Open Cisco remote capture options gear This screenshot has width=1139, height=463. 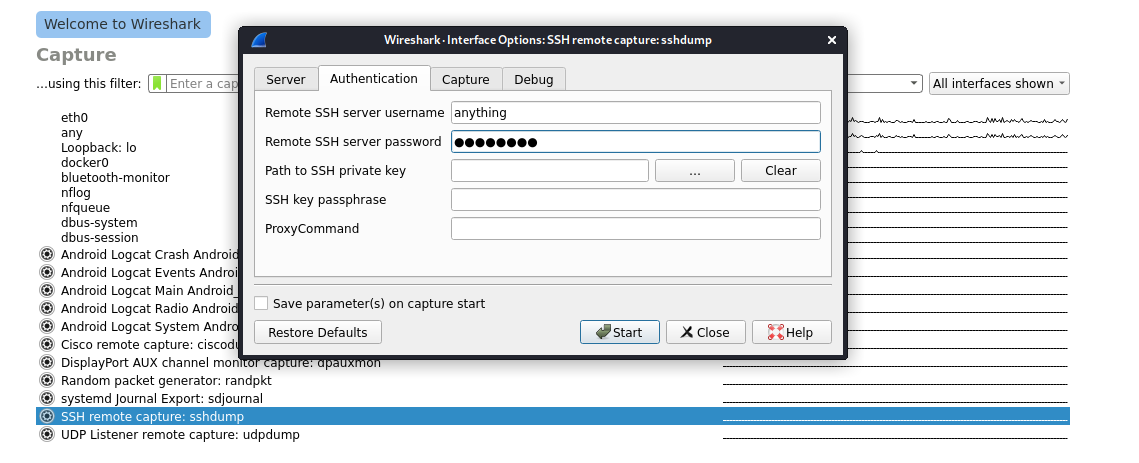click(47, 345)
